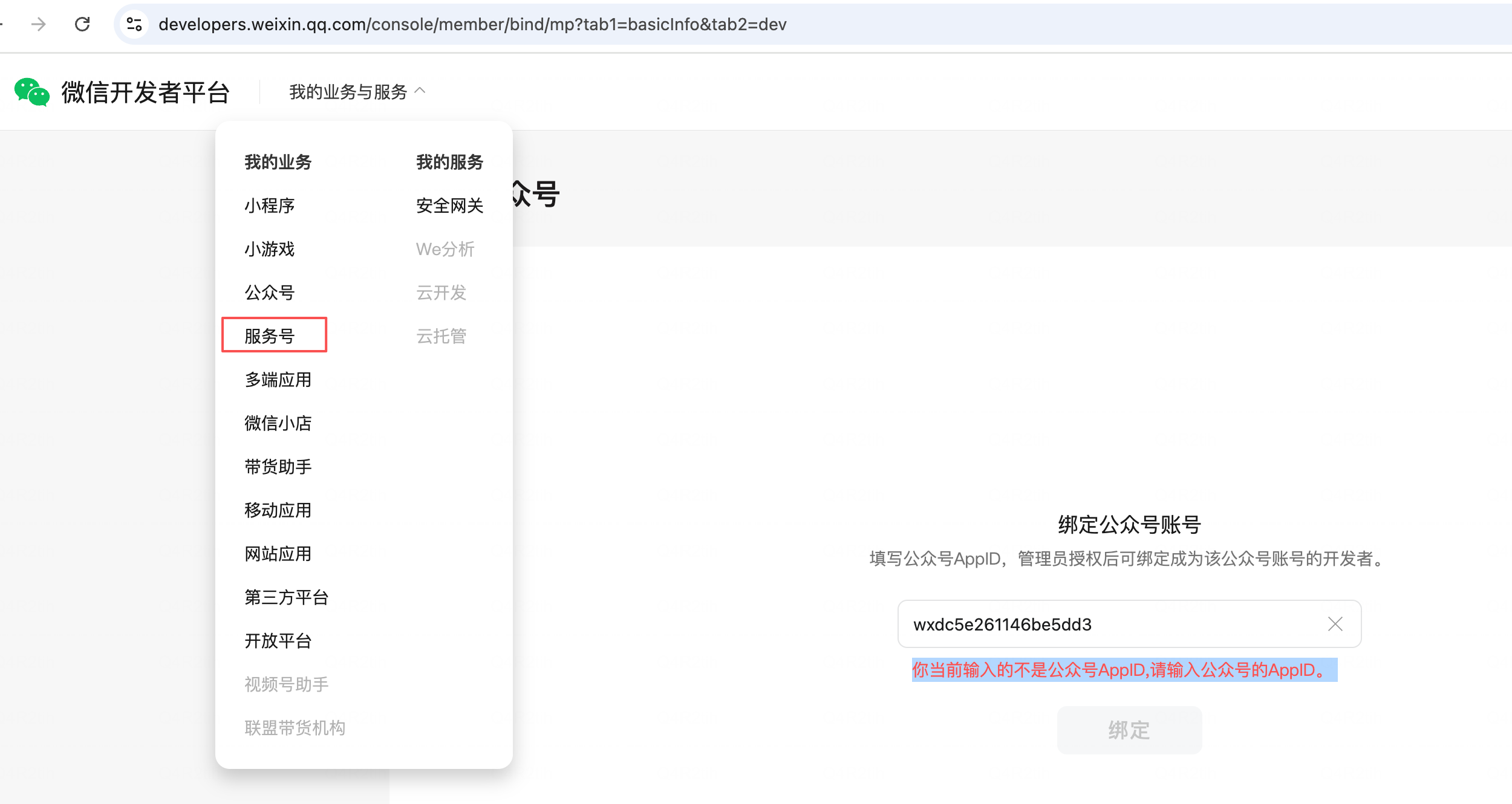Open site information icon in address bar

tap(134, 24)
